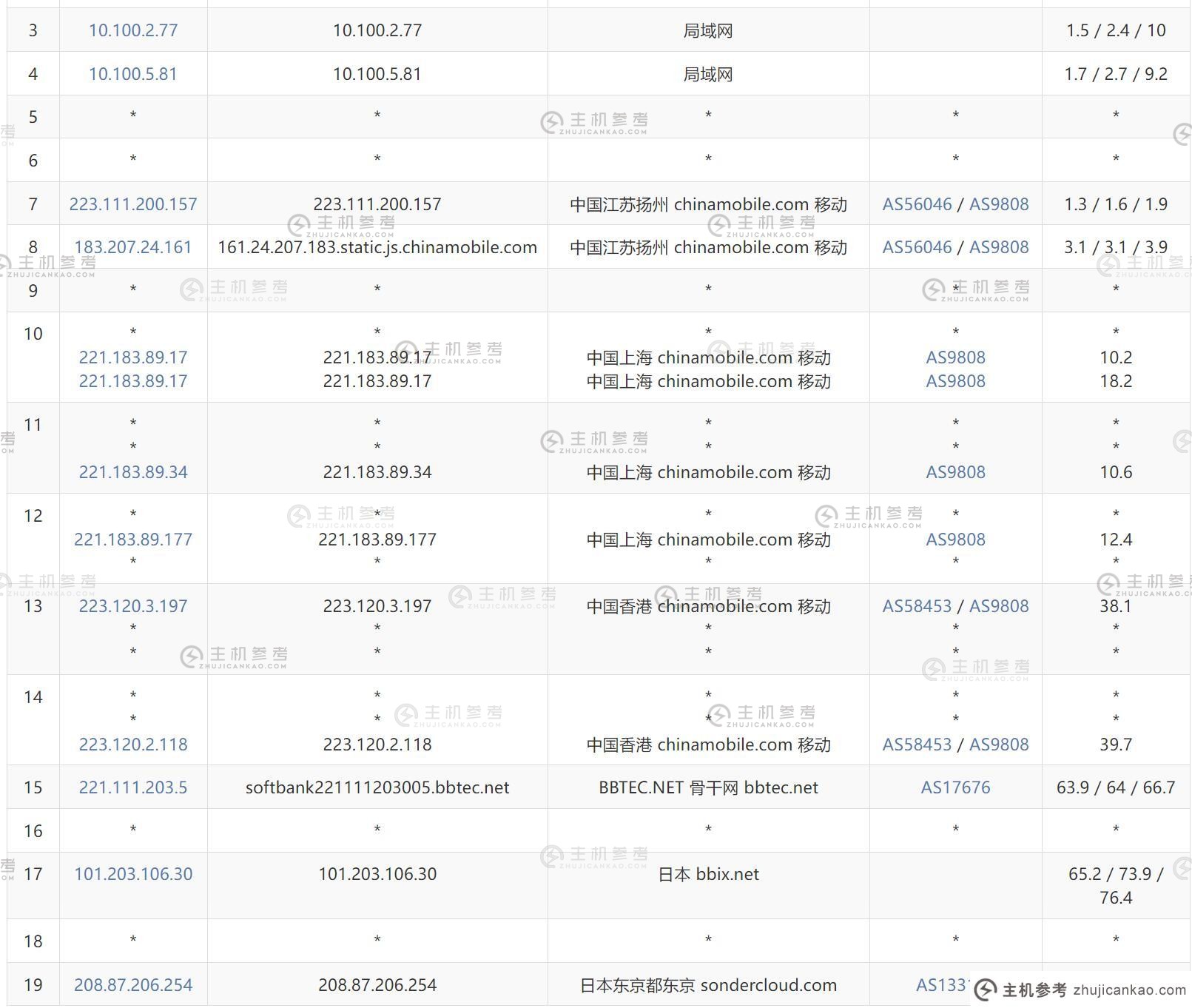
Task: Select 日本东京都东京 sondercloud.com text
Action: [x=708, y=985]
